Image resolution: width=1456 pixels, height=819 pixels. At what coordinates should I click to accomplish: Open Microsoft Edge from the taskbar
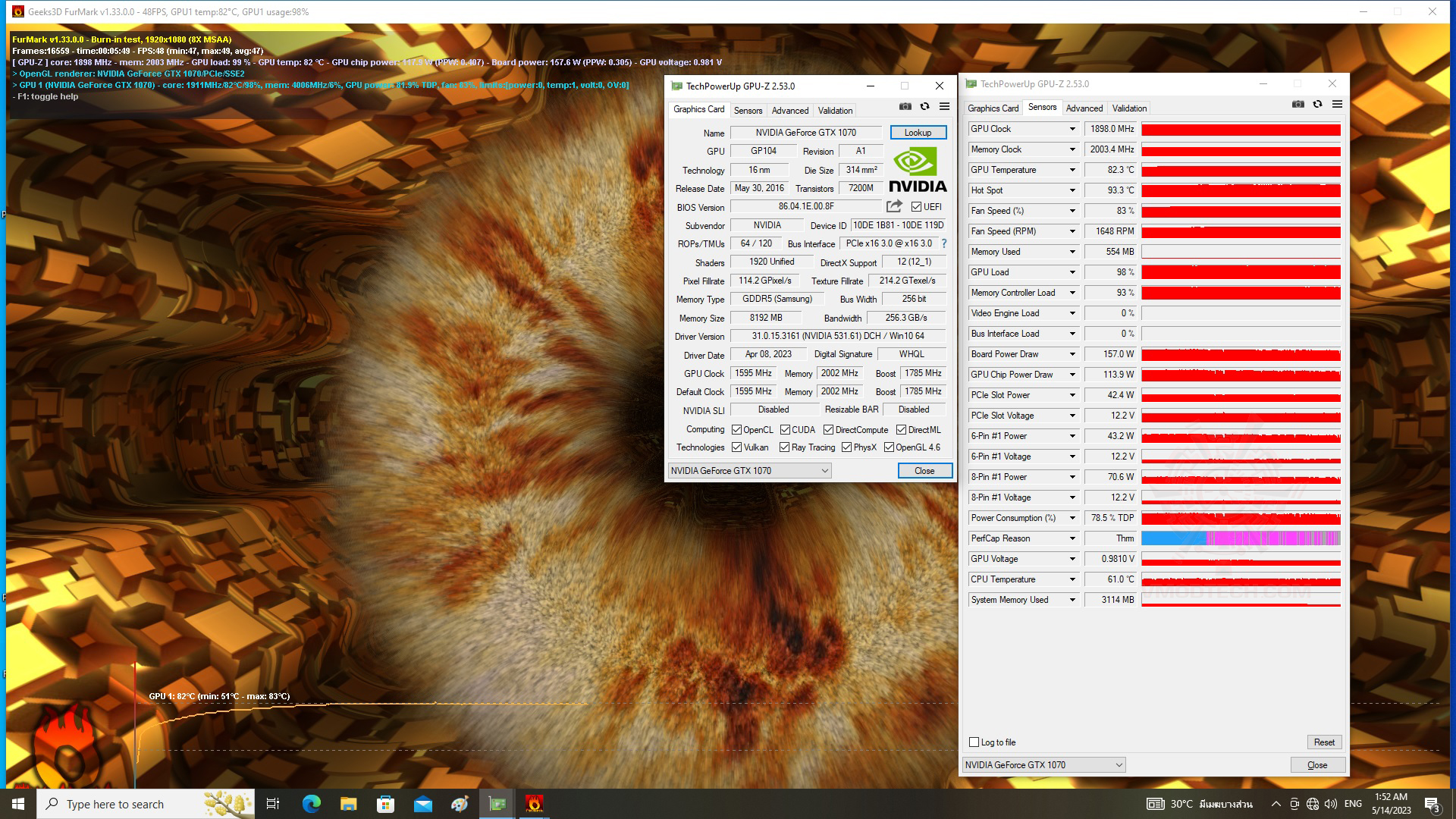click(311, 804)
